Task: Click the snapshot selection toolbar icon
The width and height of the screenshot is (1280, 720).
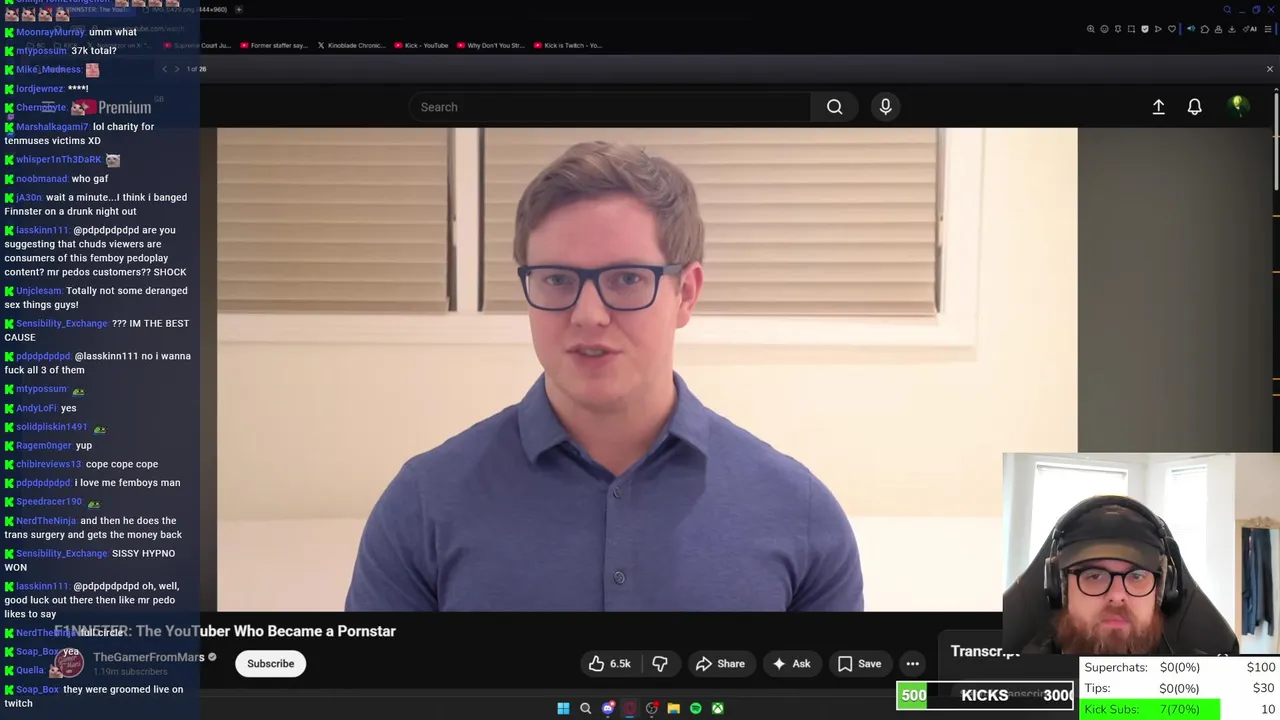Action: [1131, 29]
